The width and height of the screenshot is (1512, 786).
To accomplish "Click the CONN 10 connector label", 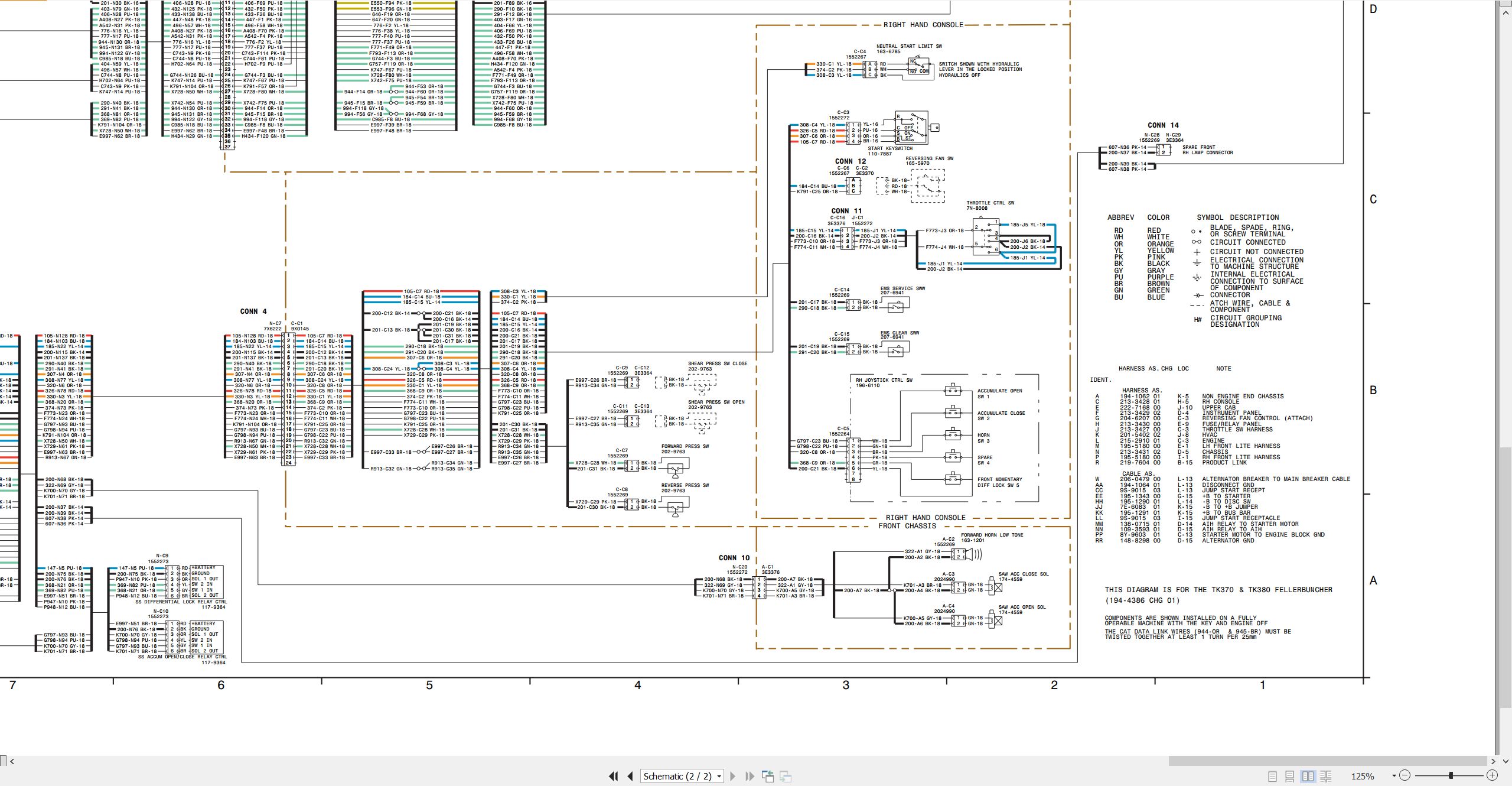I will (x=734, y=558).
